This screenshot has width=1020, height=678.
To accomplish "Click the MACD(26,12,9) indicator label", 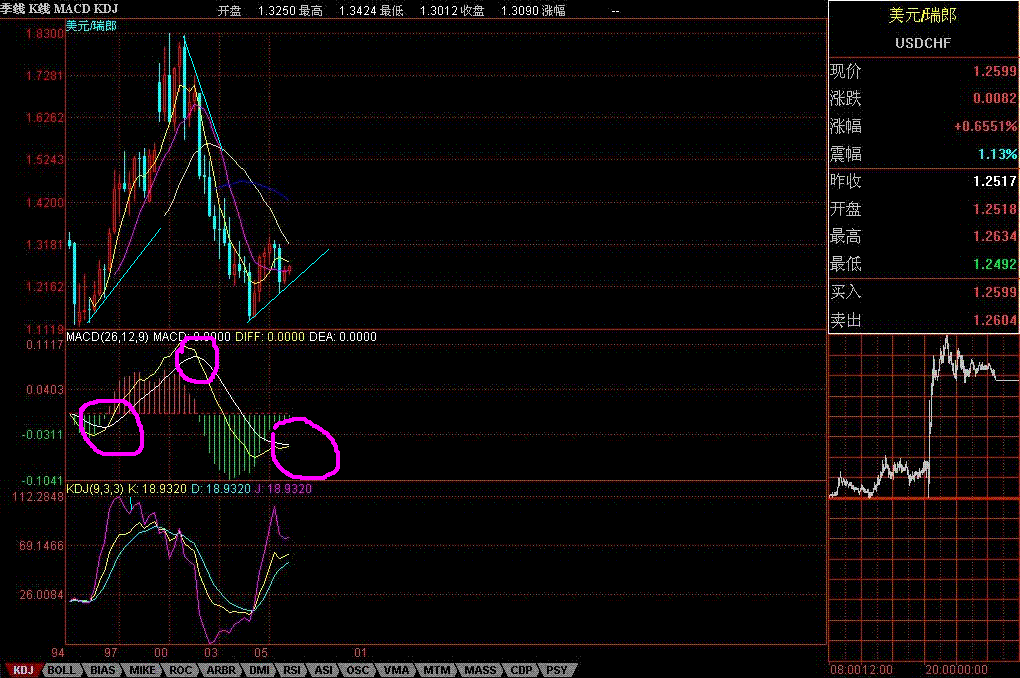I will pyautogui.click(x=107, y=337).
